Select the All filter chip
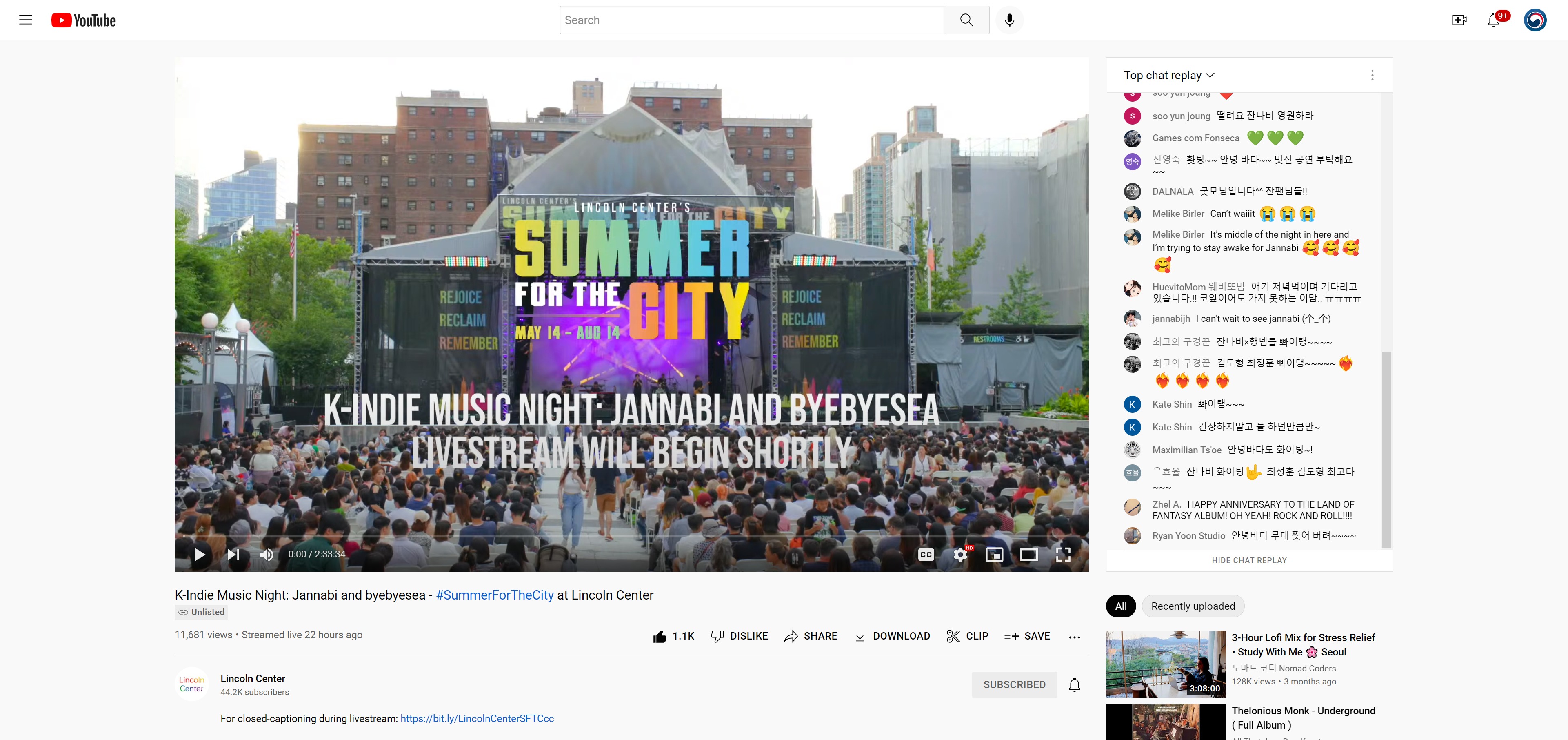This screenshot has width=1568, height=740. [x=1121, y=606]
